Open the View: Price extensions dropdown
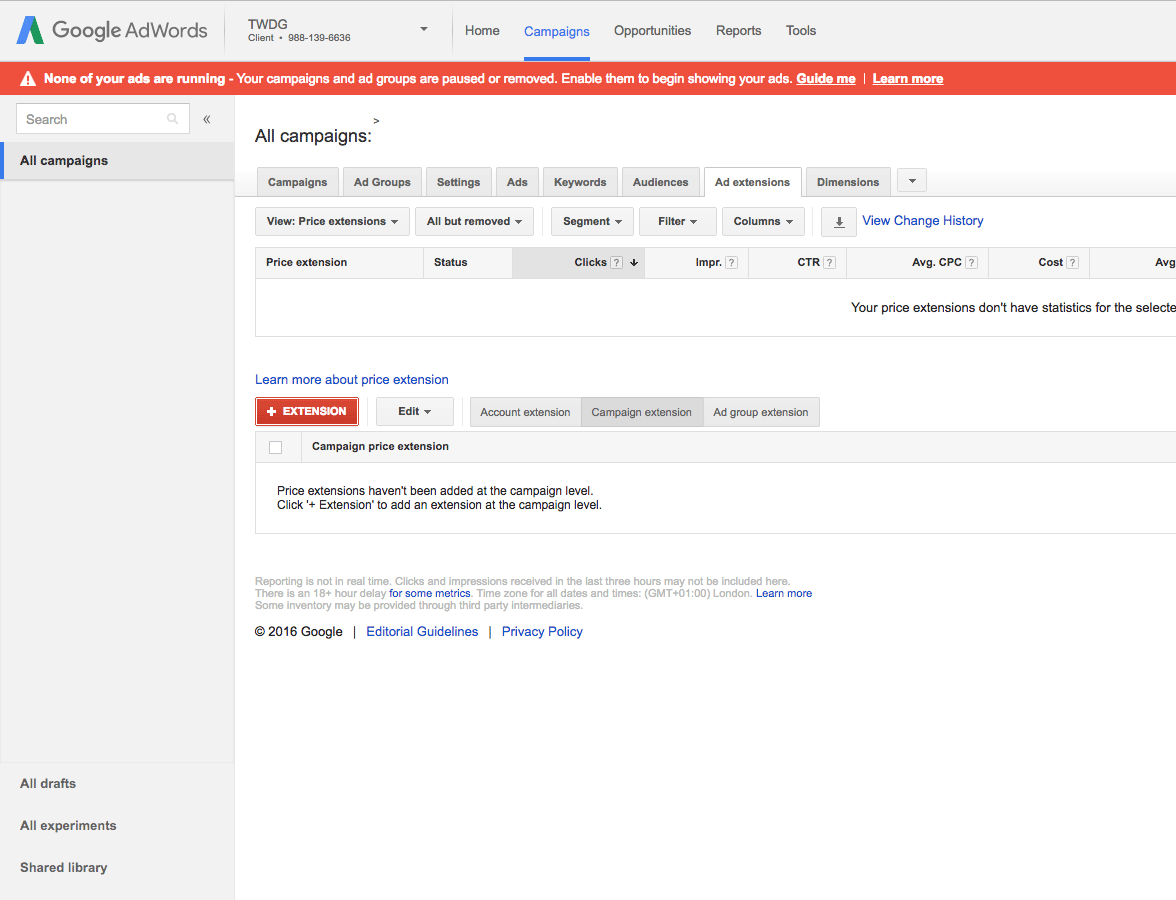This screenshot has height=900, width=1176. (332, 222)
